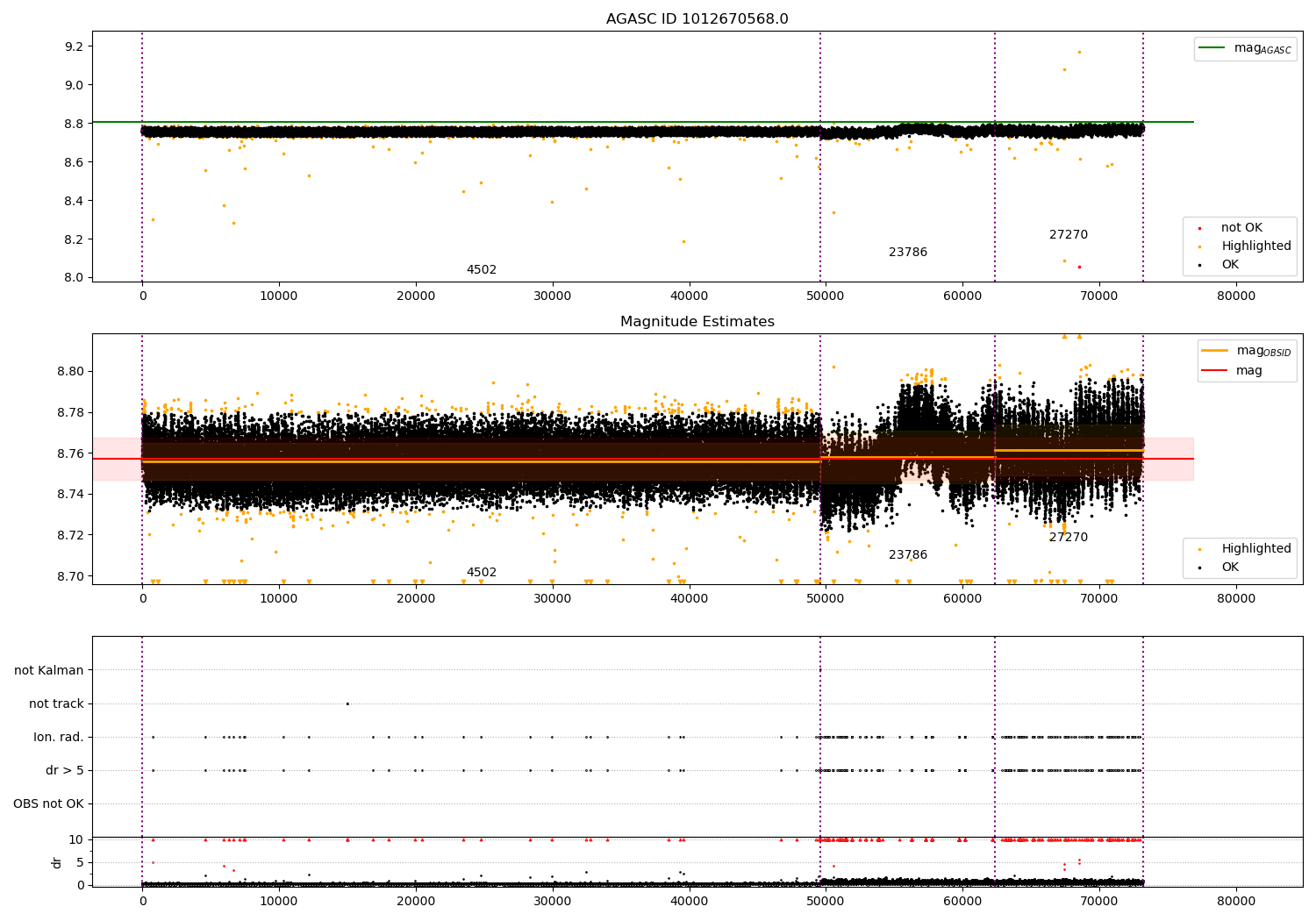Screen dimensions: 1316x921
Task: Click the 'Ion. rad.' row label
Action: point(59,738)
